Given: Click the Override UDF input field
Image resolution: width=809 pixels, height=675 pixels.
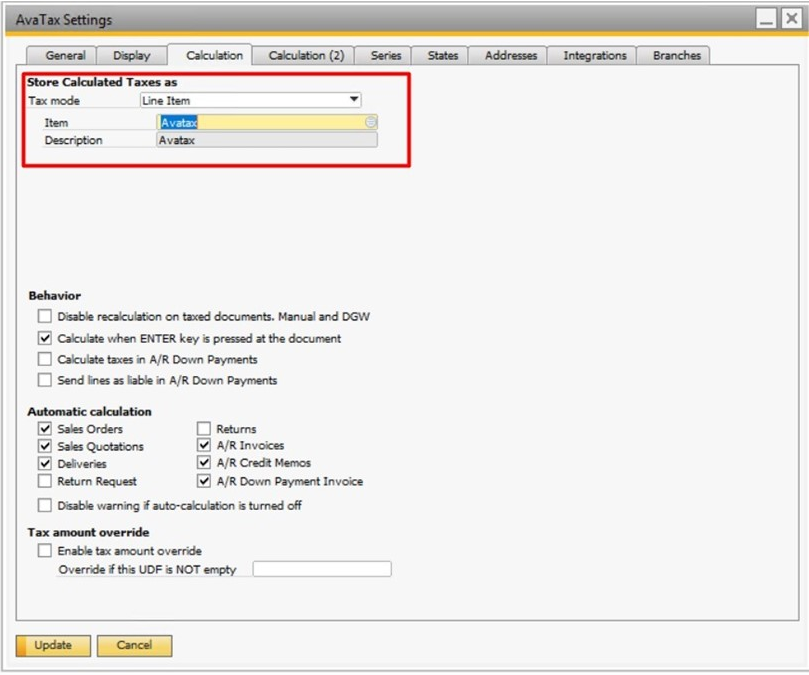Looking at the screenshot, I should point(322,569).
